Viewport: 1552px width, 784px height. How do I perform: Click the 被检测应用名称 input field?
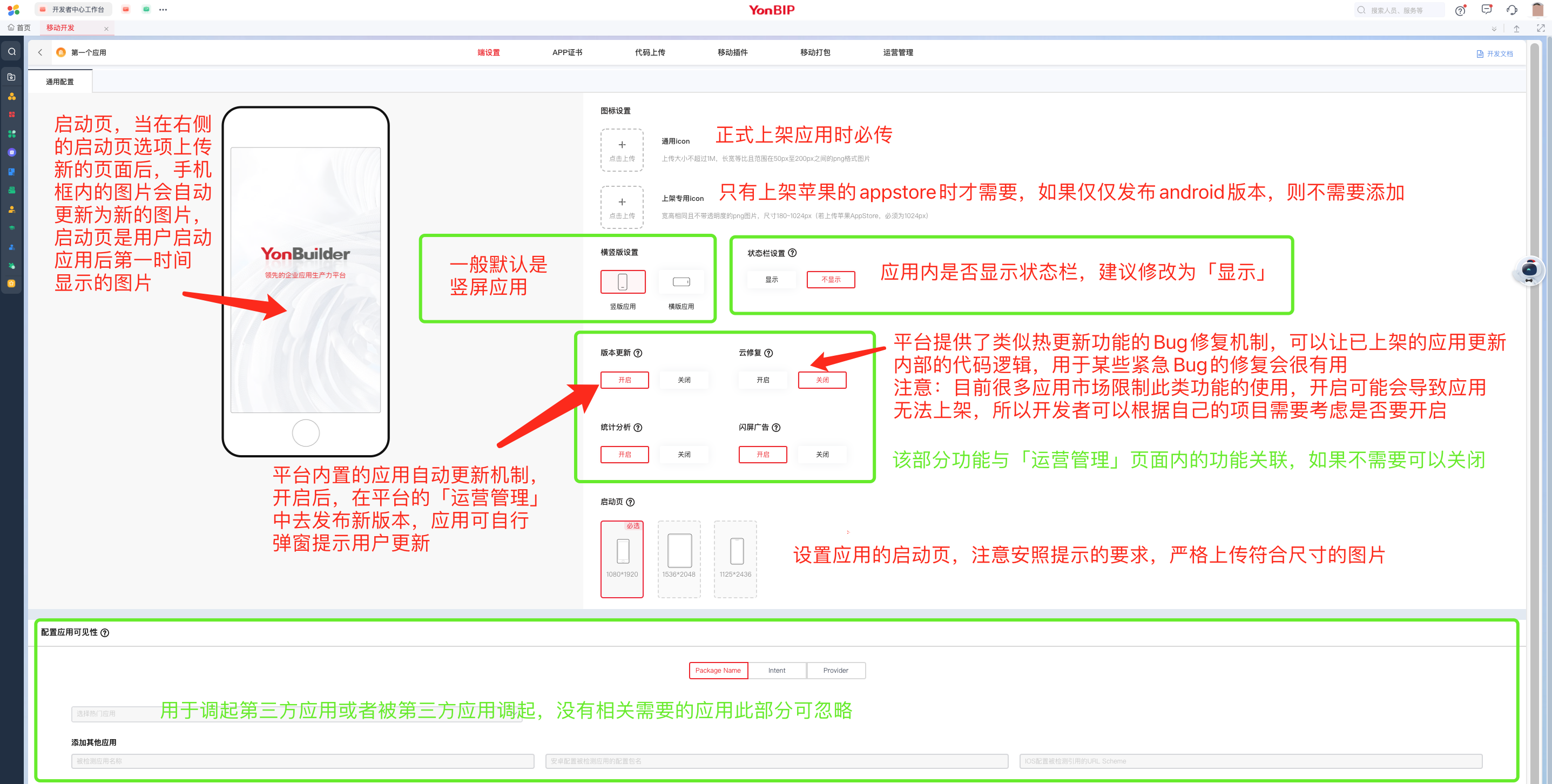(x=302, y=761)
